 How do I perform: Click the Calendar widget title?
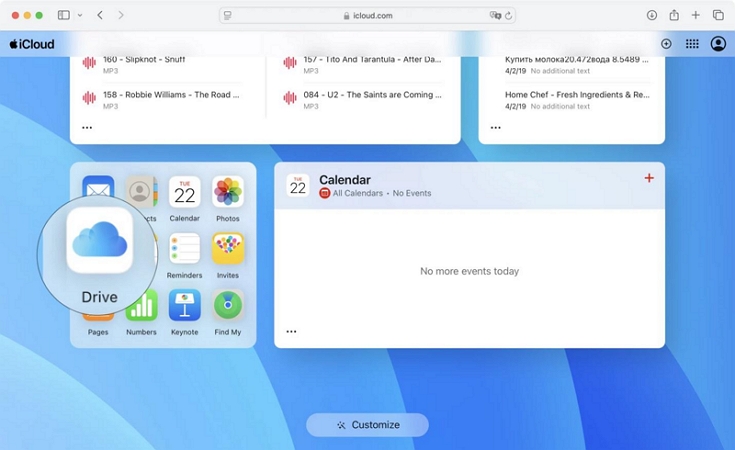345,180
